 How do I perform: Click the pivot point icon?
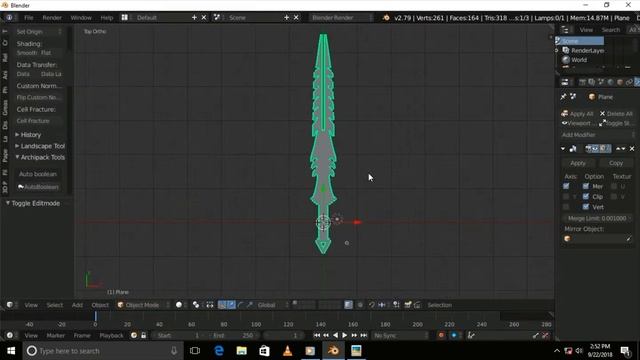[x=196, y=305]
